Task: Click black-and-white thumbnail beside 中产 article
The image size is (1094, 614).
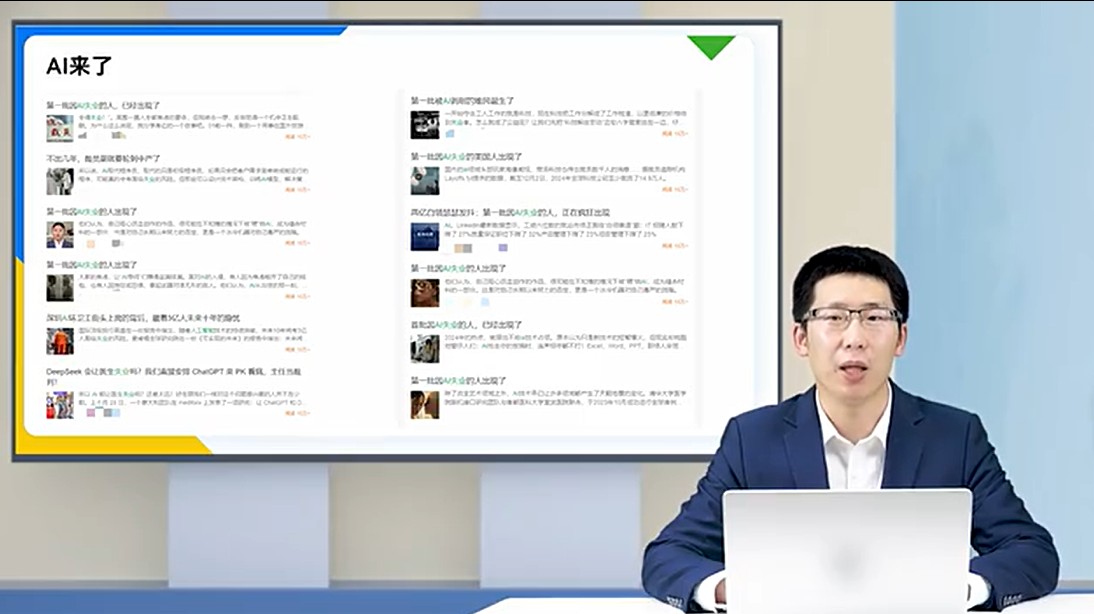Action: coord(60,181)
